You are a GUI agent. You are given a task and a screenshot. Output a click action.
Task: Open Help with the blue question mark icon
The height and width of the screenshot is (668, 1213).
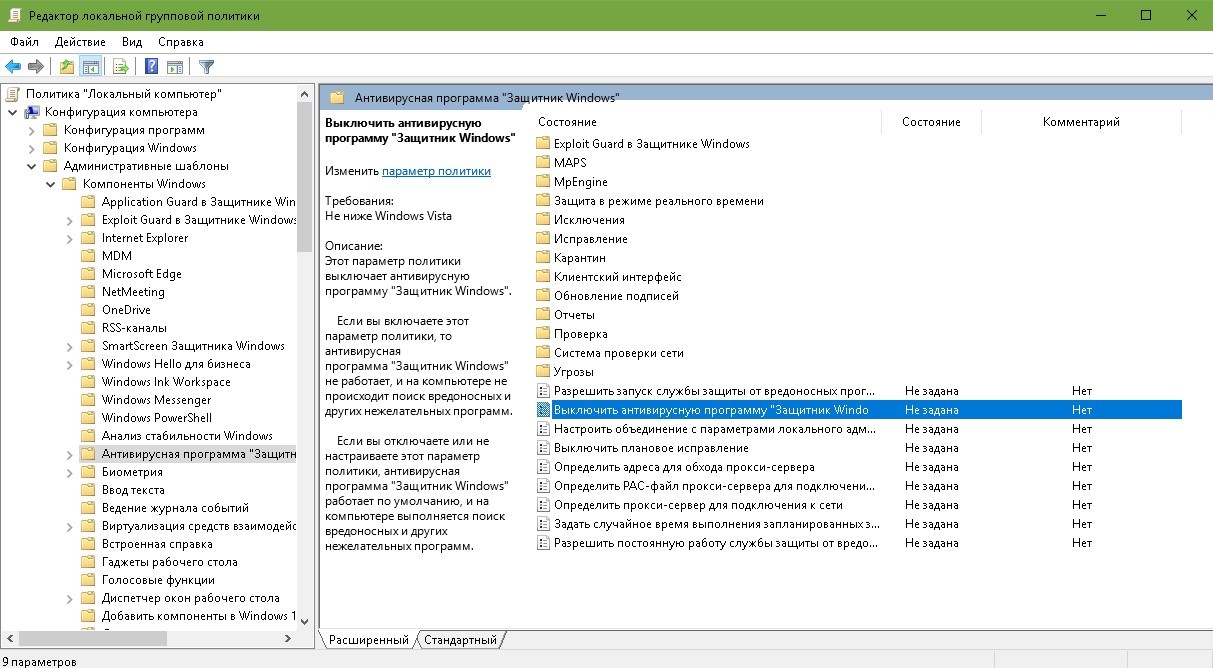152,67
